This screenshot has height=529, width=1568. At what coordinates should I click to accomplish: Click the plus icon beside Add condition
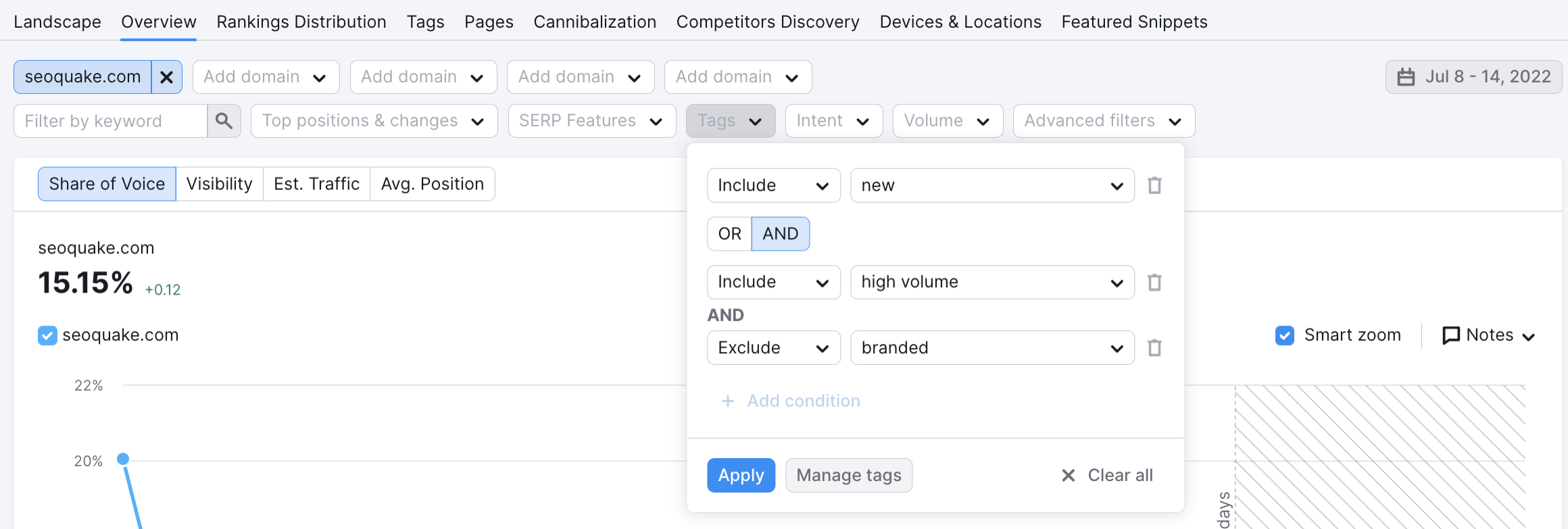728,401
